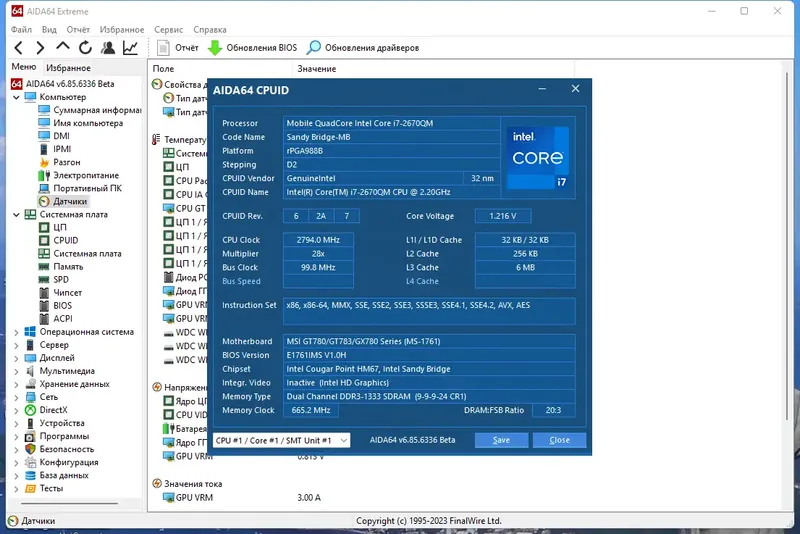Image resolution: width=800 pixels, height=534 pixels.
Task: Select ACPI tree item
Action: 56,319
